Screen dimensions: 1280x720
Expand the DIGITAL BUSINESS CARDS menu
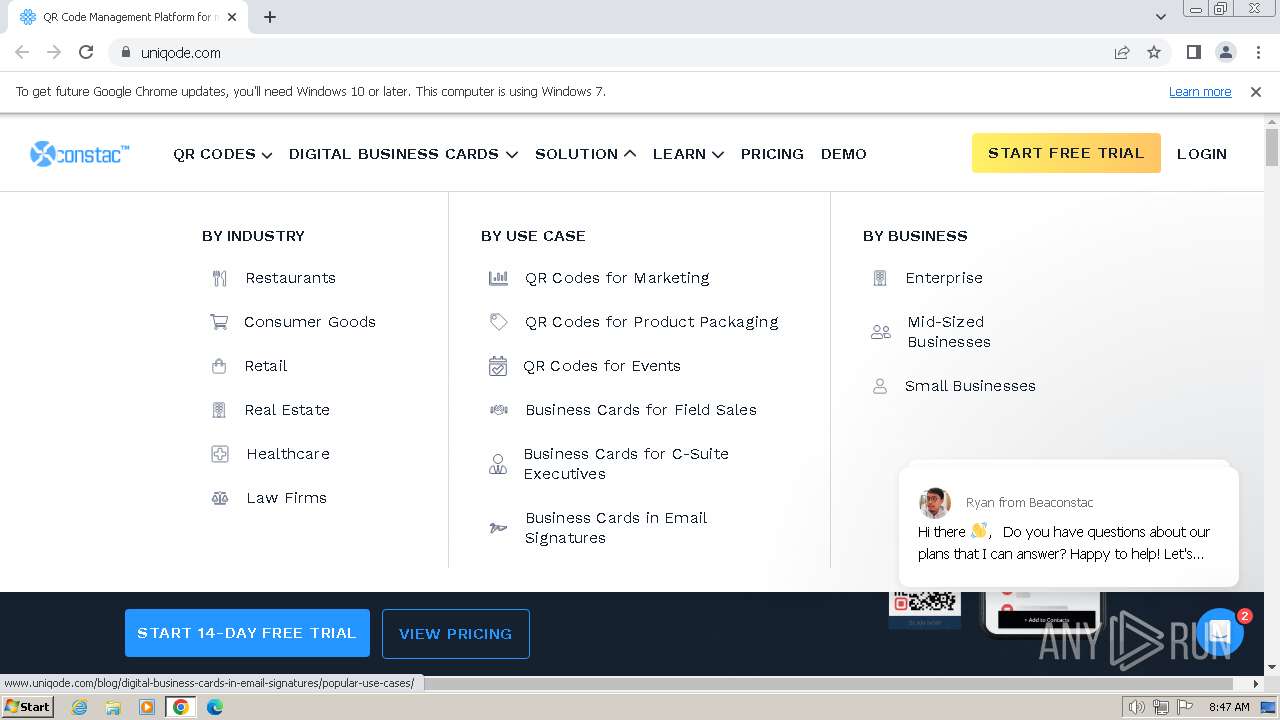(x=403, y=154)
